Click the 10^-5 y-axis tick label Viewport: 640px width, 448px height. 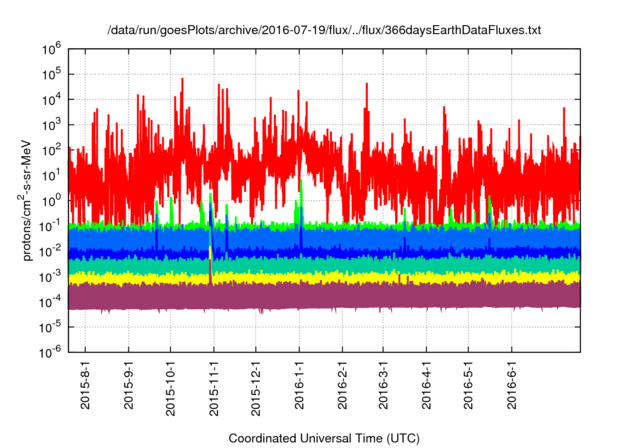[x=50, y=328]
